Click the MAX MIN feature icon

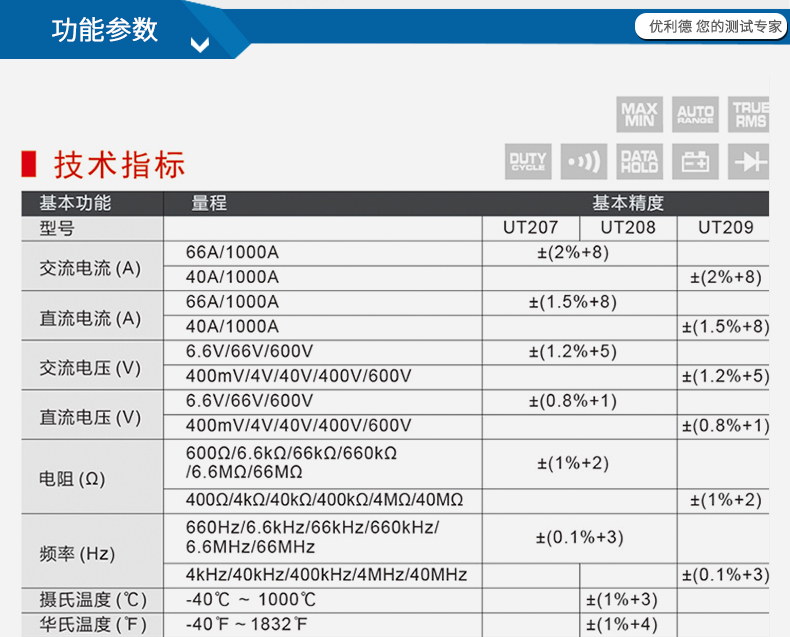(639, 115)
